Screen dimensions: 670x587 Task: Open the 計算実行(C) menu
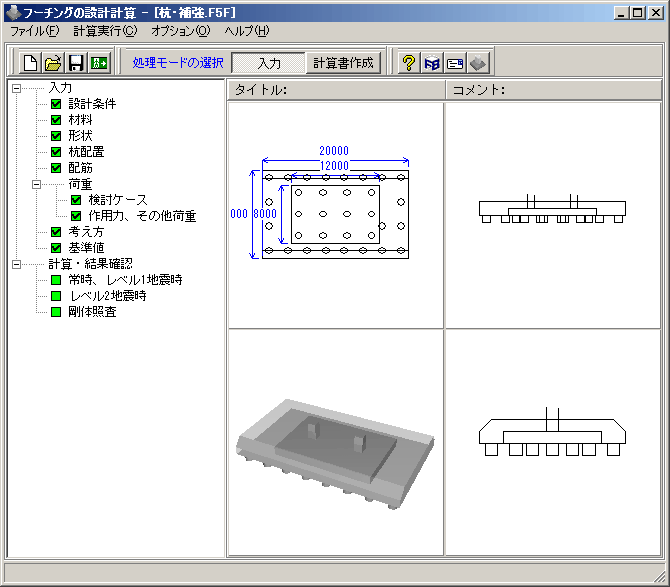(x=105, y=31)
